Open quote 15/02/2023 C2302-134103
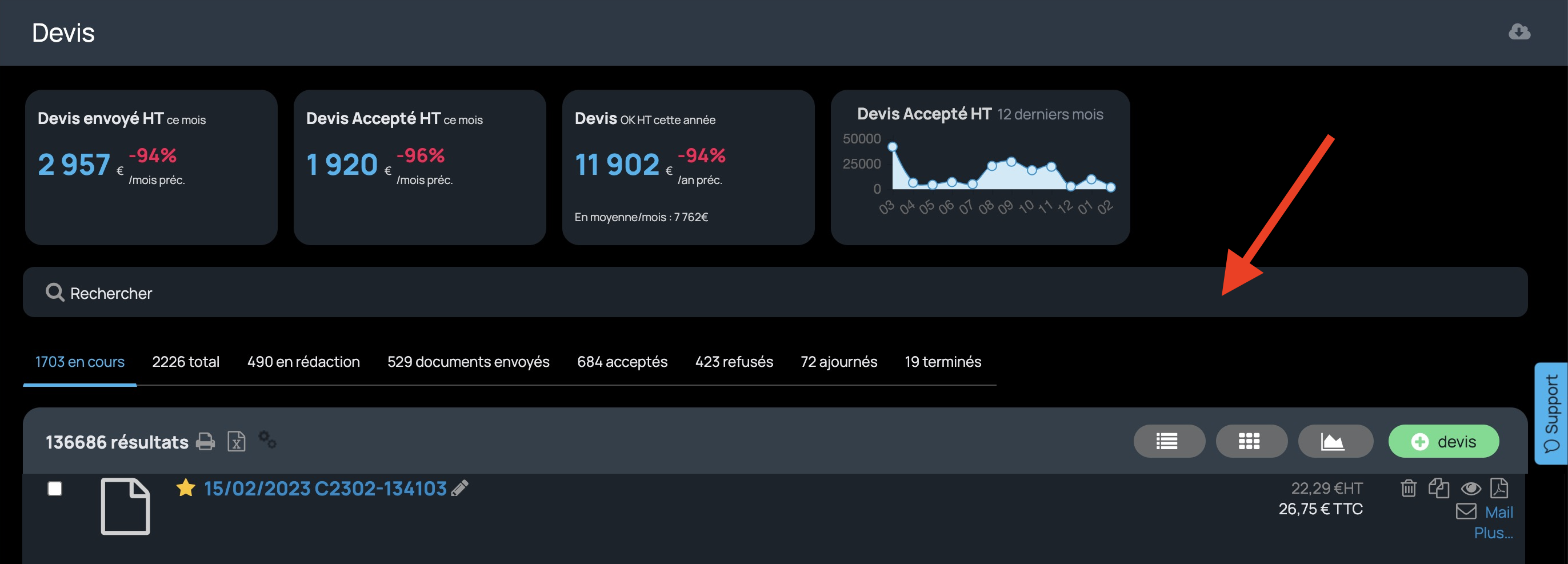 (x=325, y=489)
